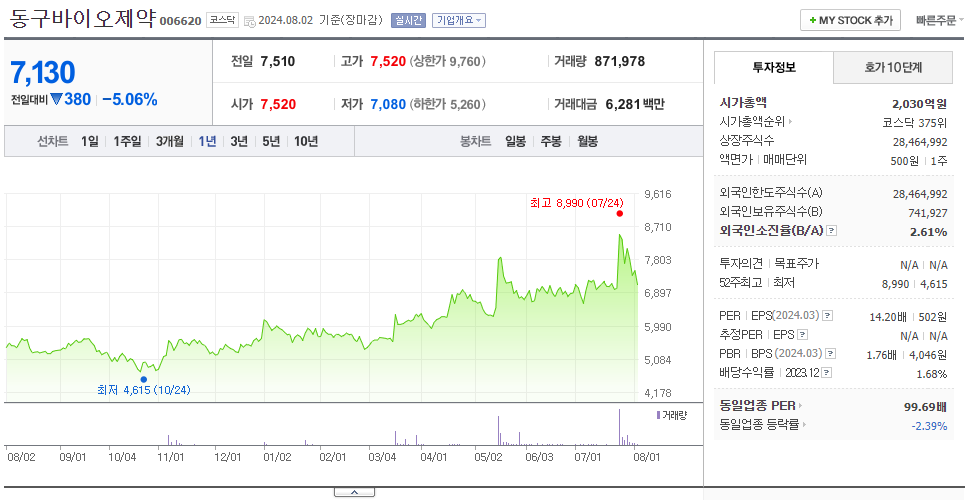Image resolution: width=968 pixels, height=500 pixels.
Task: Click the 전일 7,510 value
Action: tap(278, 61)
